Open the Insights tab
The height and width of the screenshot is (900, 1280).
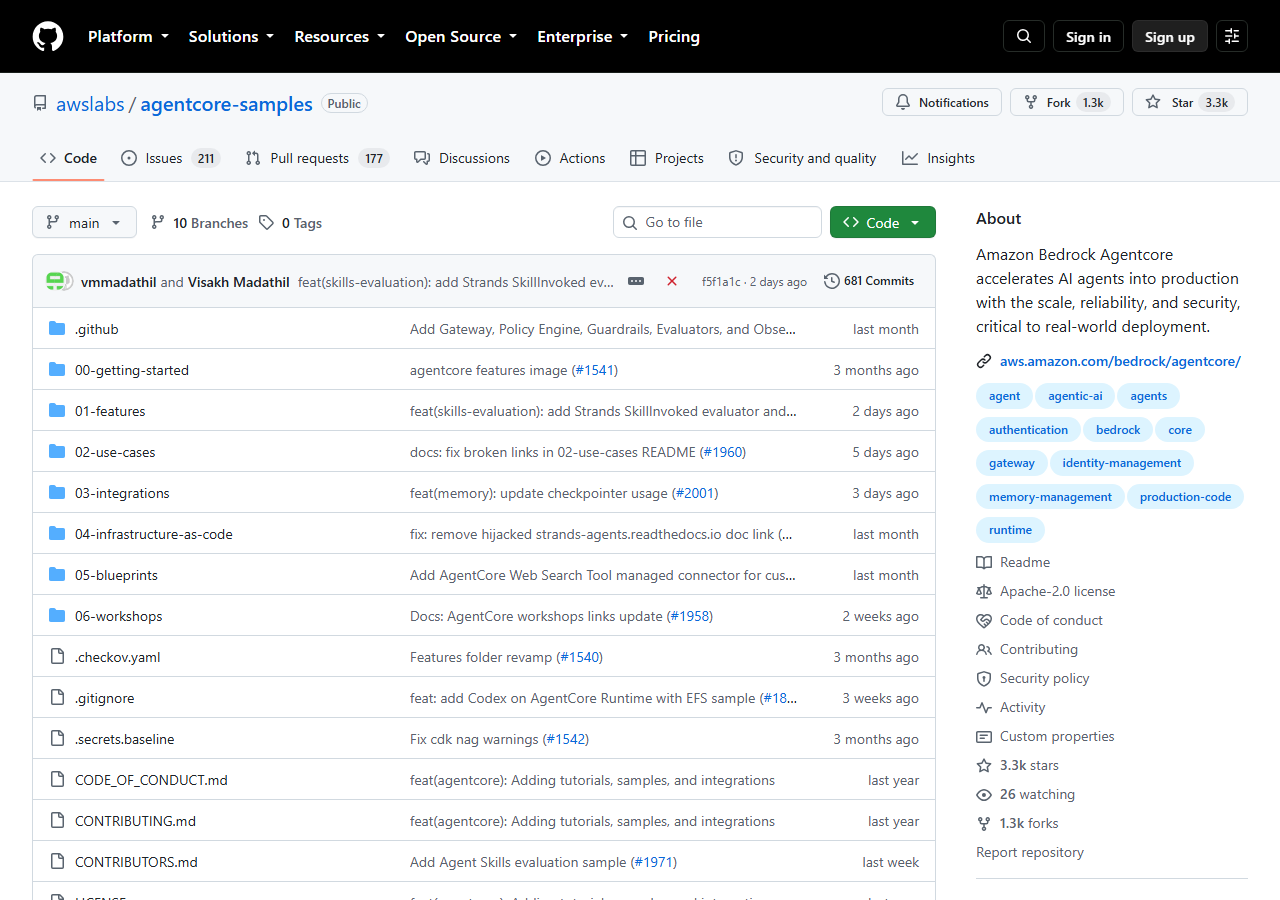coord(938,158)
